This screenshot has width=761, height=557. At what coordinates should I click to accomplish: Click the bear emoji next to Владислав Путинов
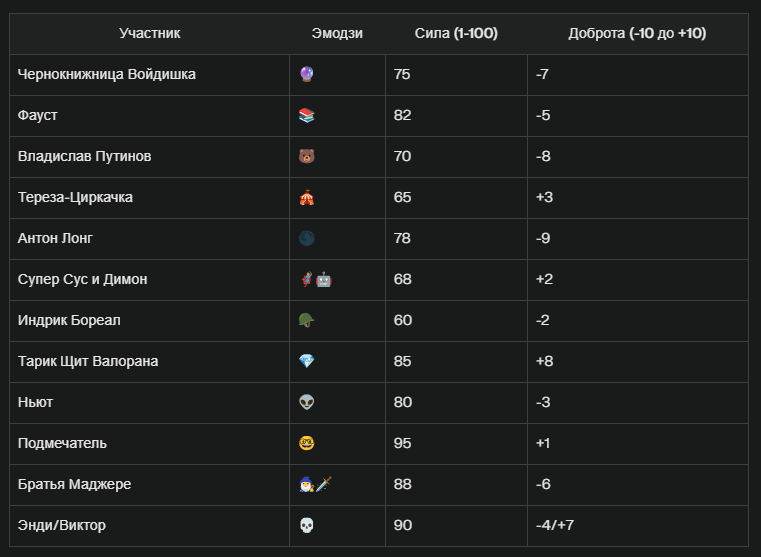307,156
